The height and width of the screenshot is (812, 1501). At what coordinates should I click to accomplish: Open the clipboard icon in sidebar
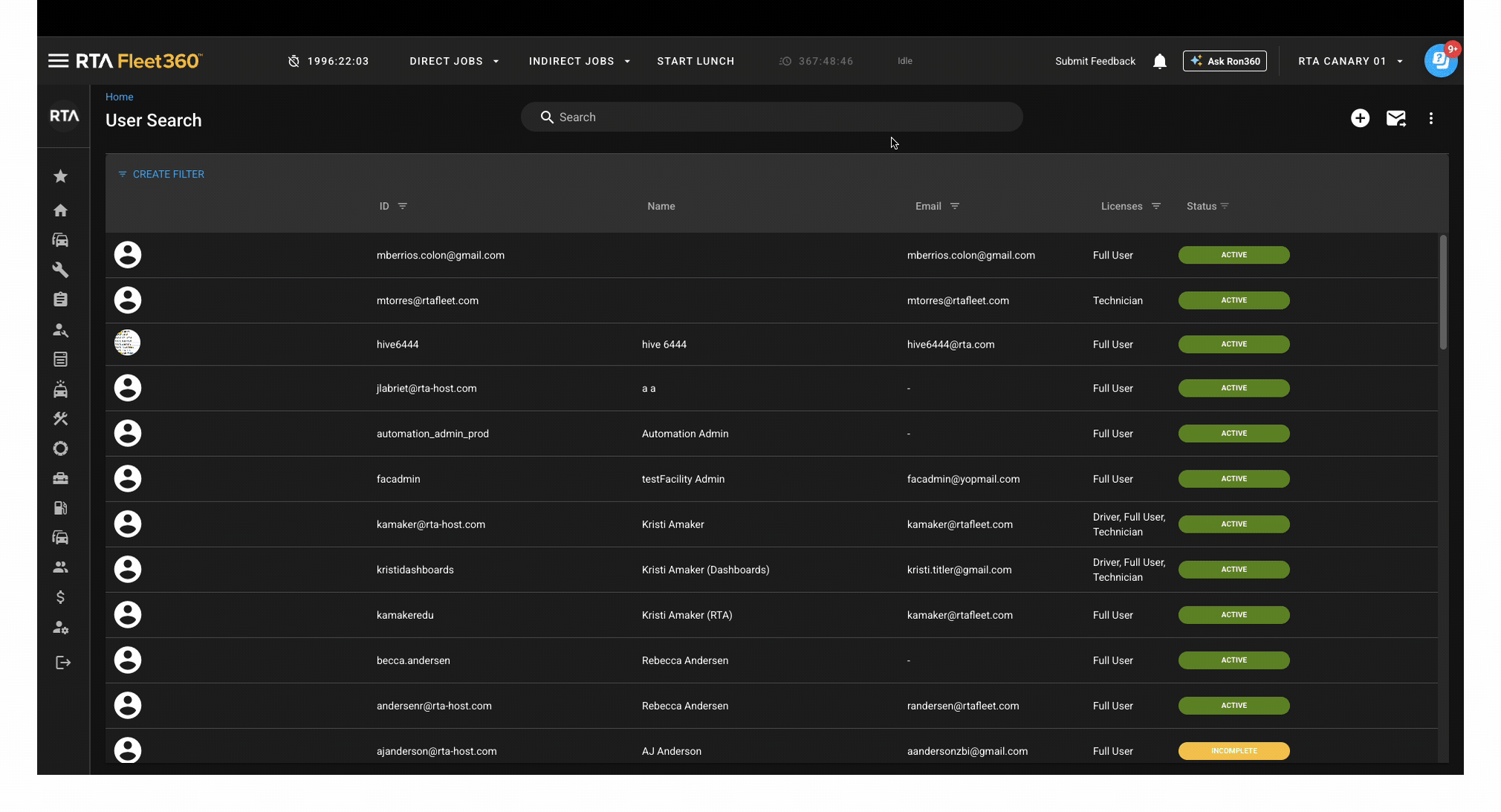click(x=61, y=299)
